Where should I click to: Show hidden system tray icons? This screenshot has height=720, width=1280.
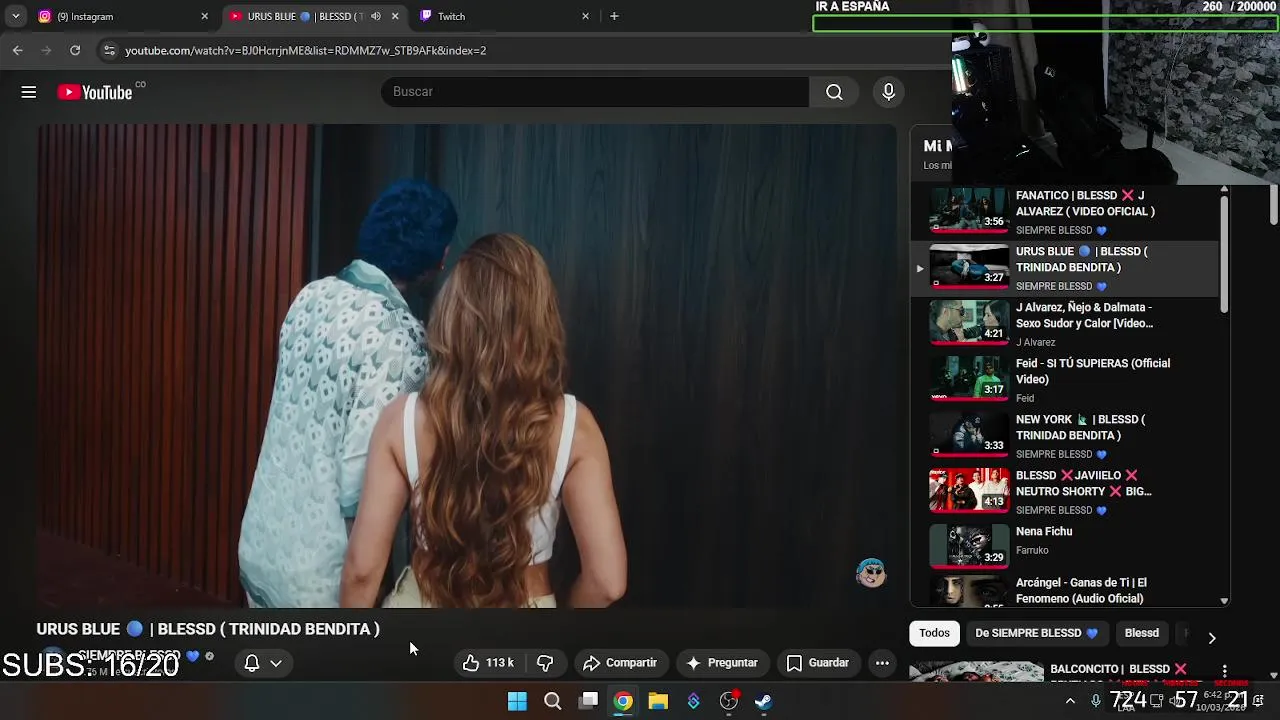(x=1070, y=701)
